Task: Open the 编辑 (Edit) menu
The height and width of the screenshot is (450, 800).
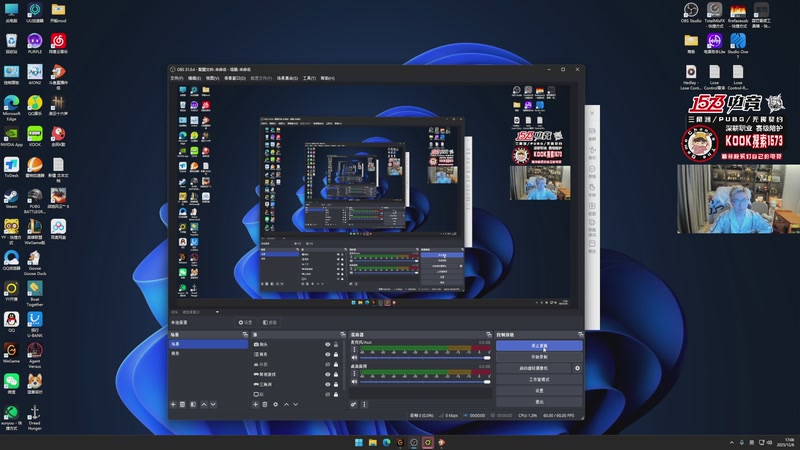Action: 194,78
